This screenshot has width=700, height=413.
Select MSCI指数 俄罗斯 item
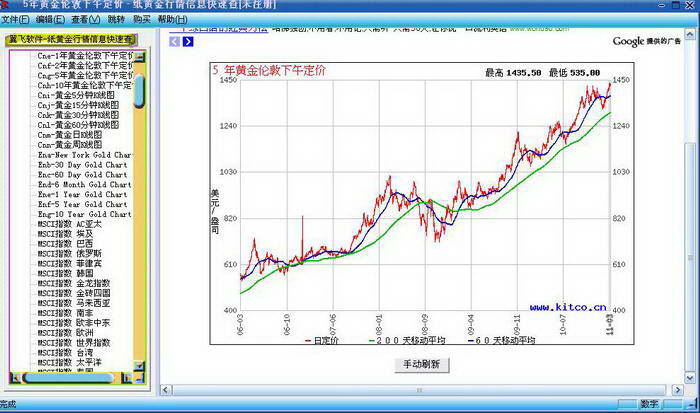pos(70,254)
